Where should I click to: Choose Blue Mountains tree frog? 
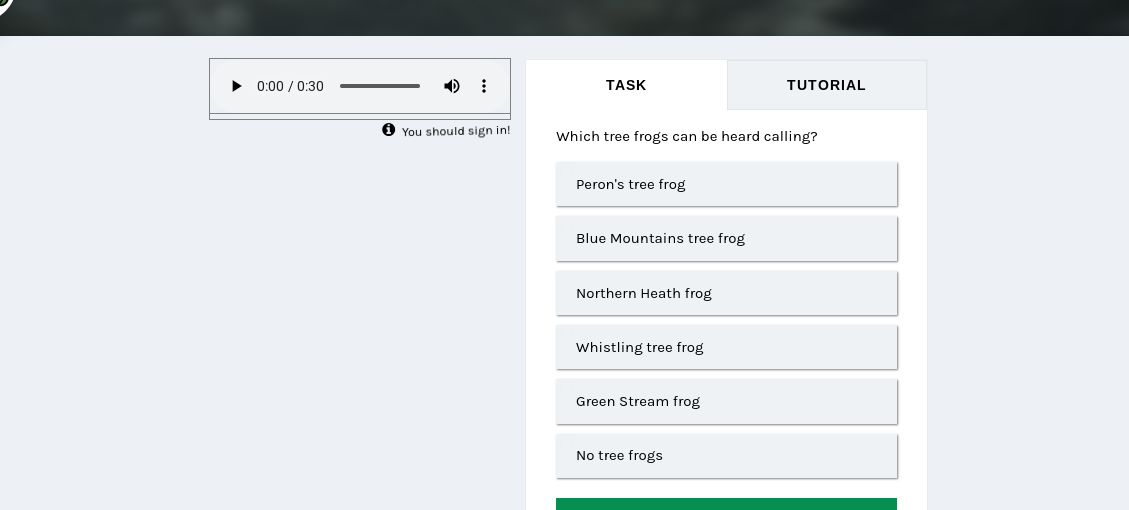pos(726,238)
